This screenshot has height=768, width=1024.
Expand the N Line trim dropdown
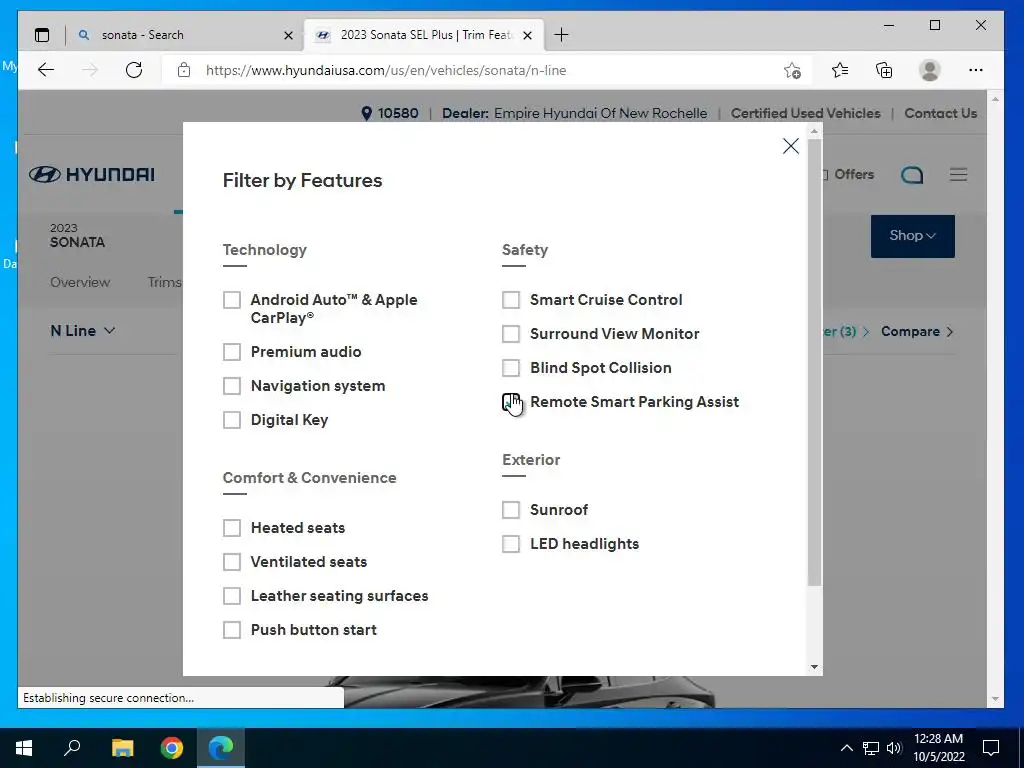click(83, 331)
